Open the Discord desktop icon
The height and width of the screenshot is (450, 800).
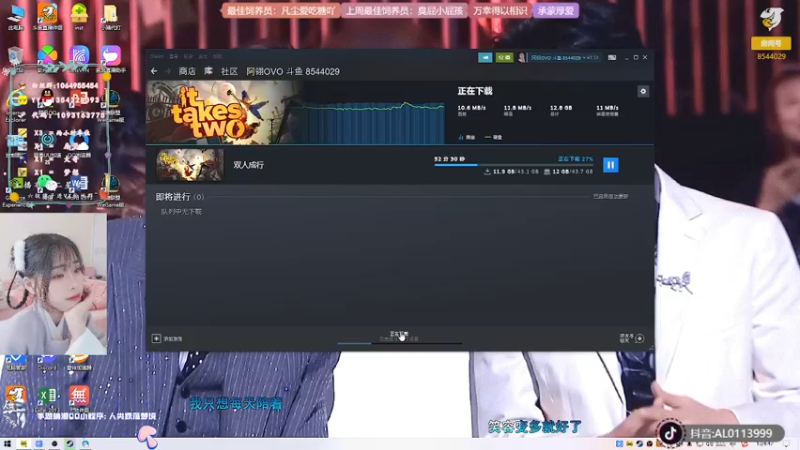(47, 363)
